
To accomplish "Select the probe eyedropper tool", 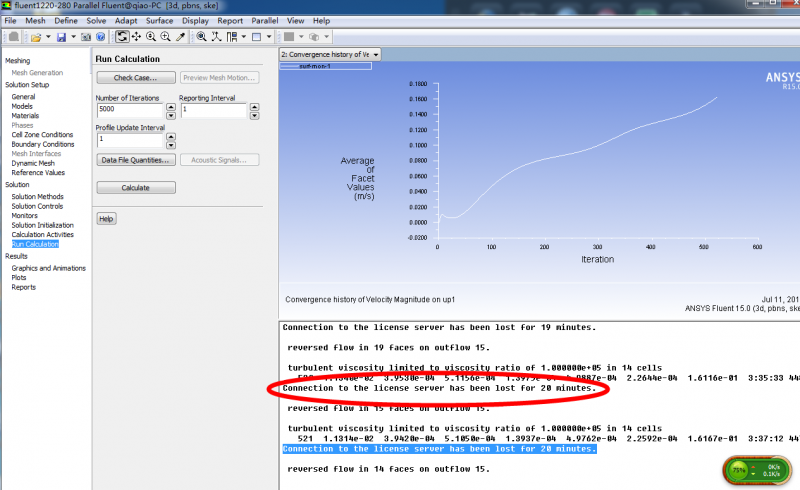I will click(x=180, y=37).
